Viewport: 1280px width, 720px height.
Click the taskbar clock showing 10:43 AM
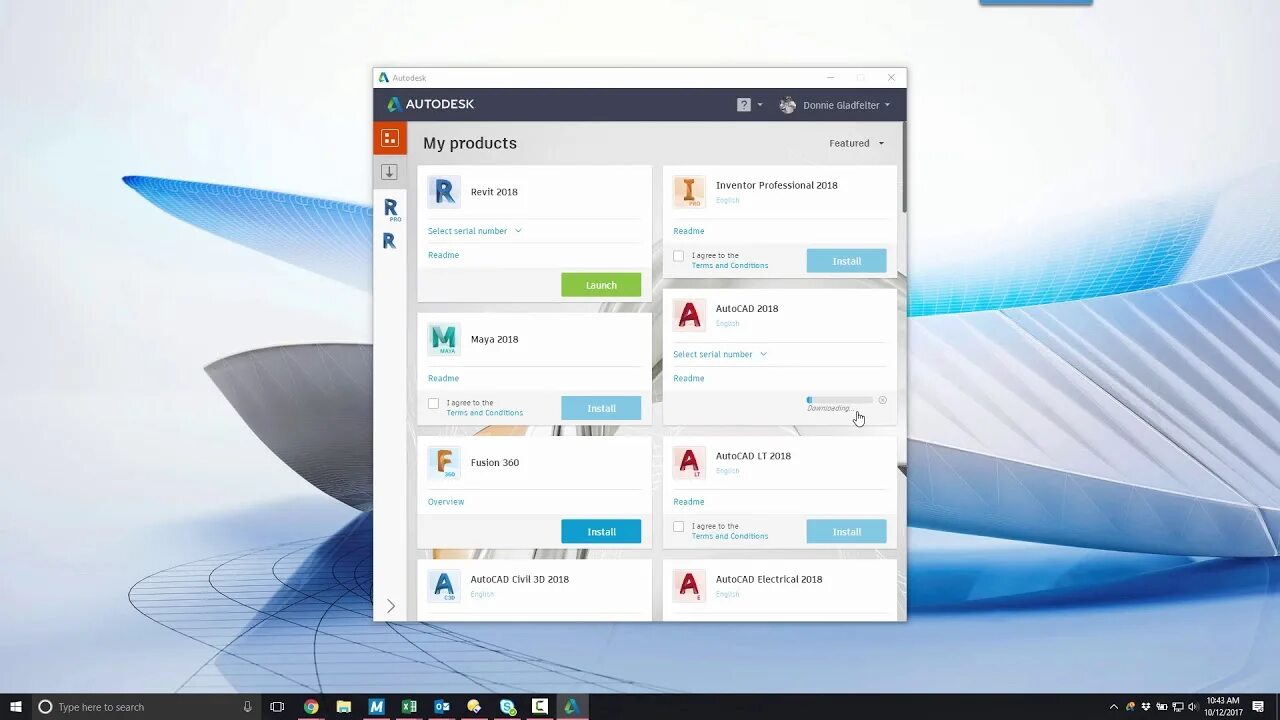click(x=1223, y=706)
